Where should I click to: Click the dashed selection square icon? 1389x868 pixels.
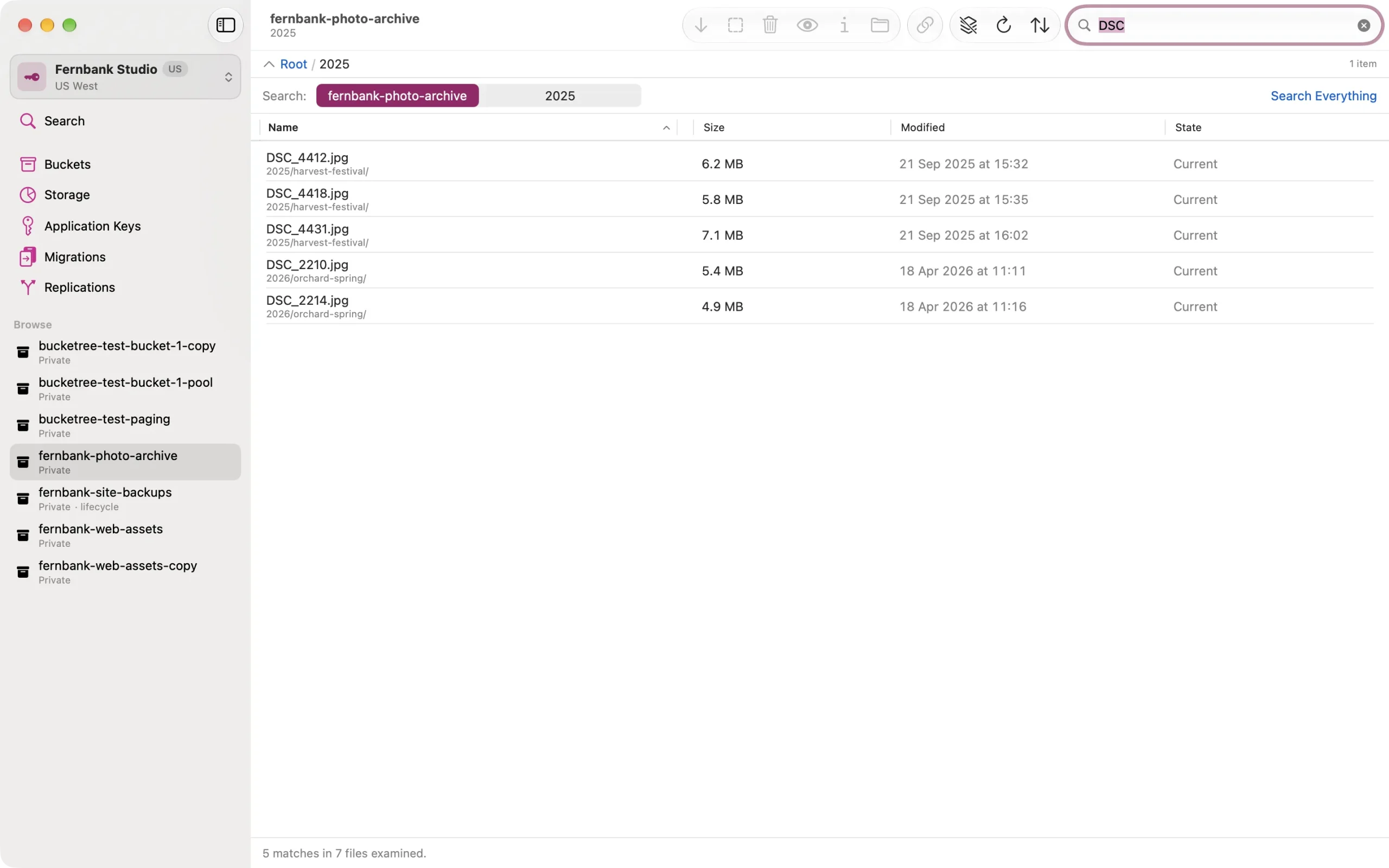click(735, 25)
